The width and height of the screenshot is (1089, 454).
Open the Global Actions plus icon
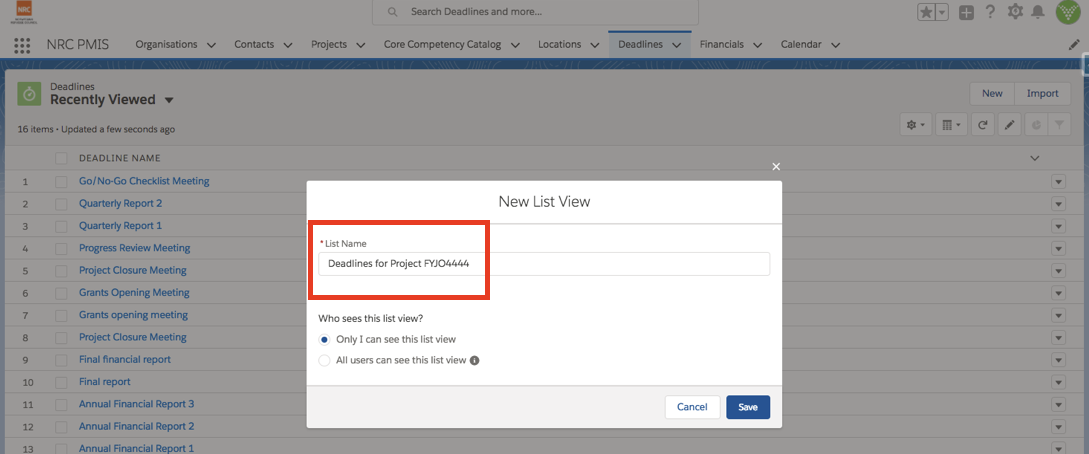click(966, 12)
